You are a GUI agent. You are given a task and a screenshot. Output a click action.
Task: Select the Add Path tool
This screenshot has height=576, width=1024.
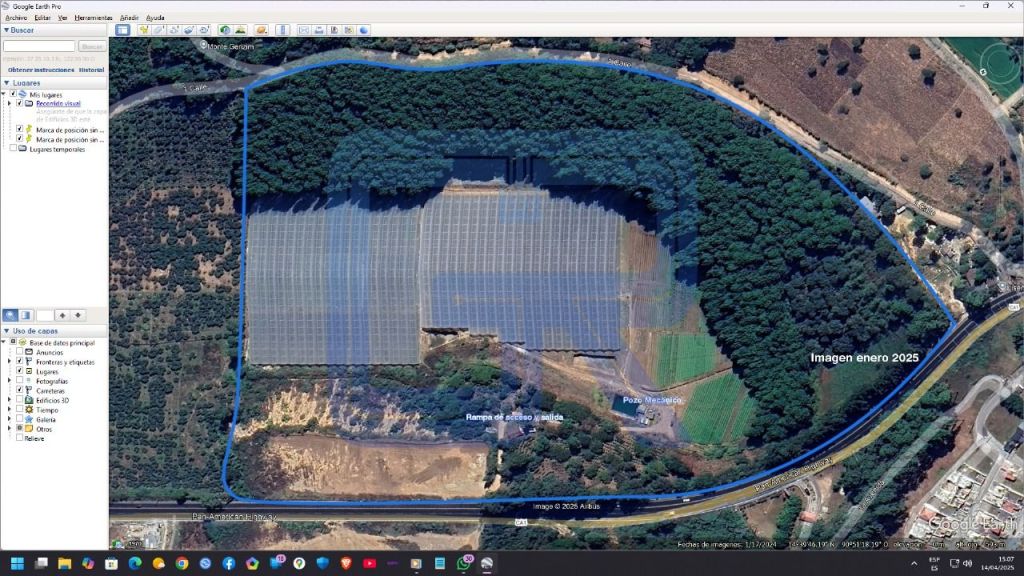point(174,30)
